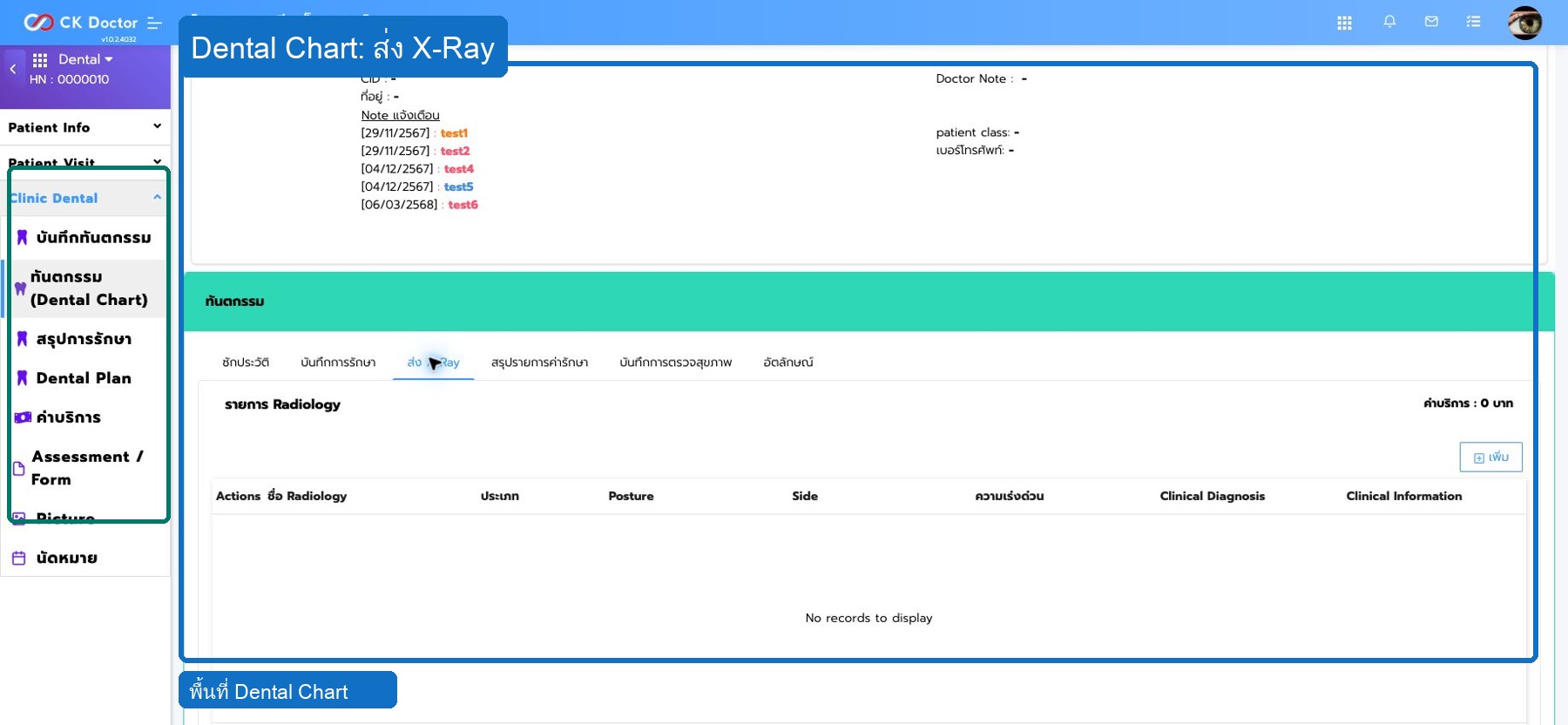Click the tooth icon beside Dental Plan

[22, 378]
